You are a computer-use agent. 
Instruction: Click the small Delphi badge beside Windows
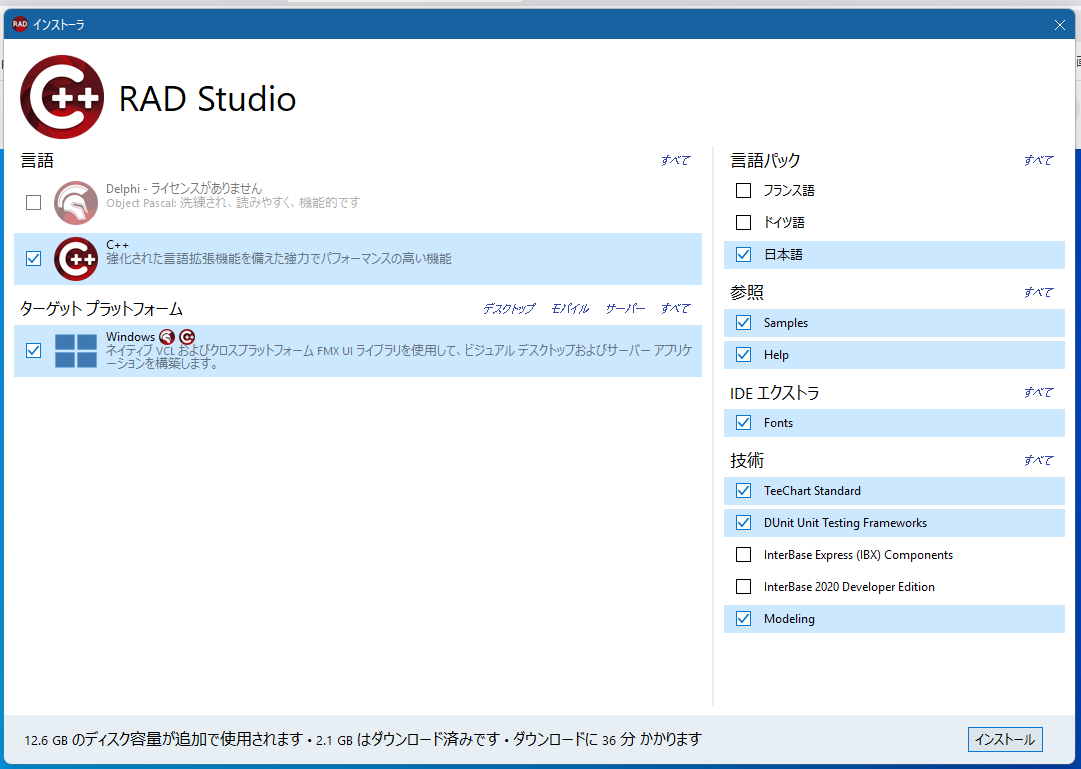167,337
